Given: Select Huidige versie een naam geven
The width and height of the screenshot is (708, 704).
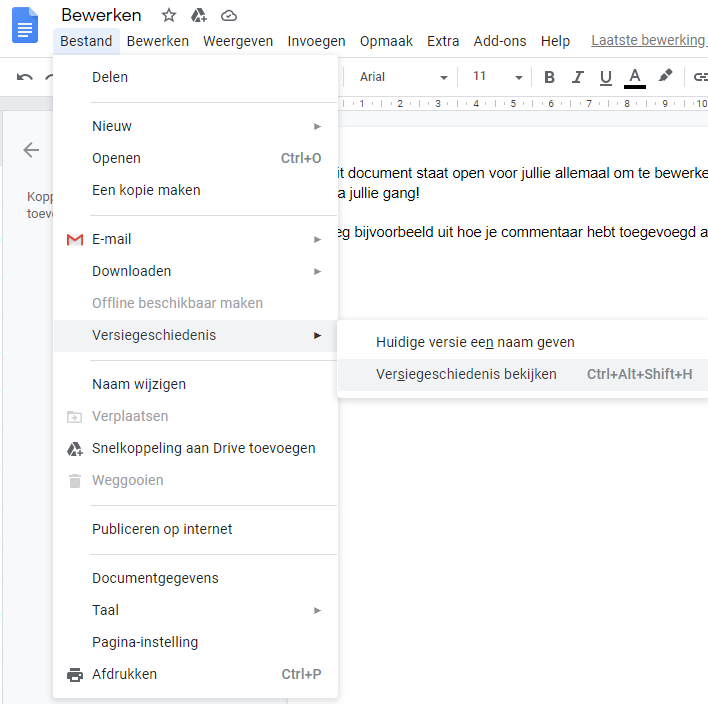Looking at the screenshot, I should pyautogui.click(x=522, y=342).
